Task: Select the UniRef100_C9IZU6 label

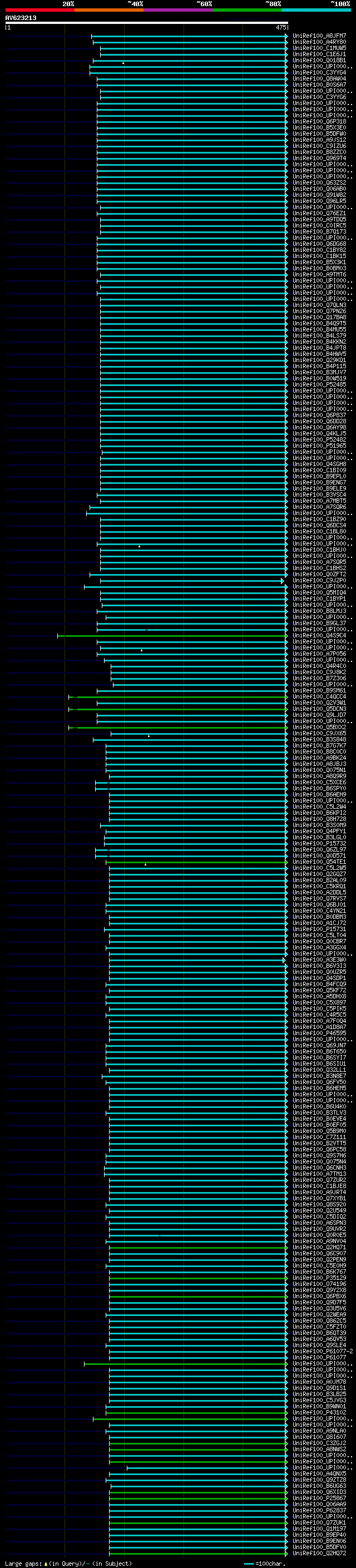Action: pos(319,146)
